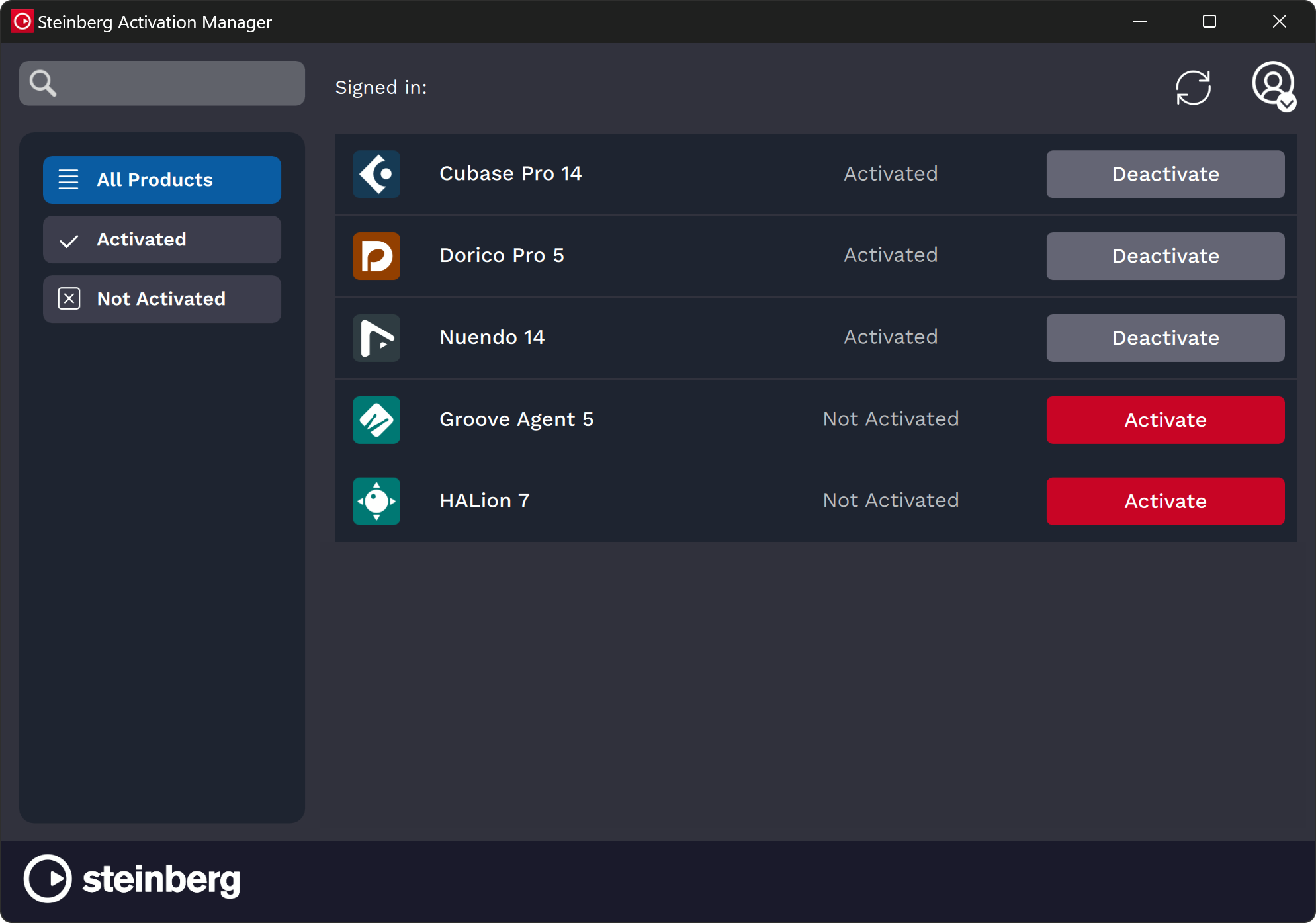This screenshot has width=1316, height=923.
Task: Click the Groove Agent 5 product icon
Action: pyautogui.click(x=376, y=420)
